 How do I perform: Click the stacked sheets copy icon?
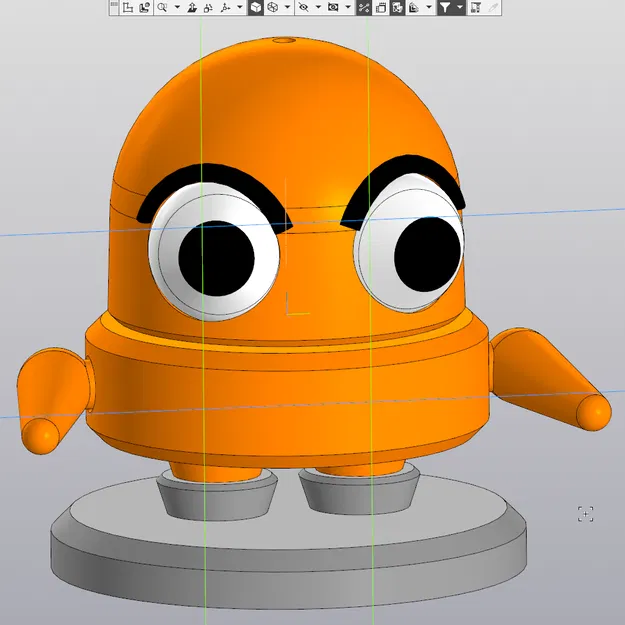381,7
